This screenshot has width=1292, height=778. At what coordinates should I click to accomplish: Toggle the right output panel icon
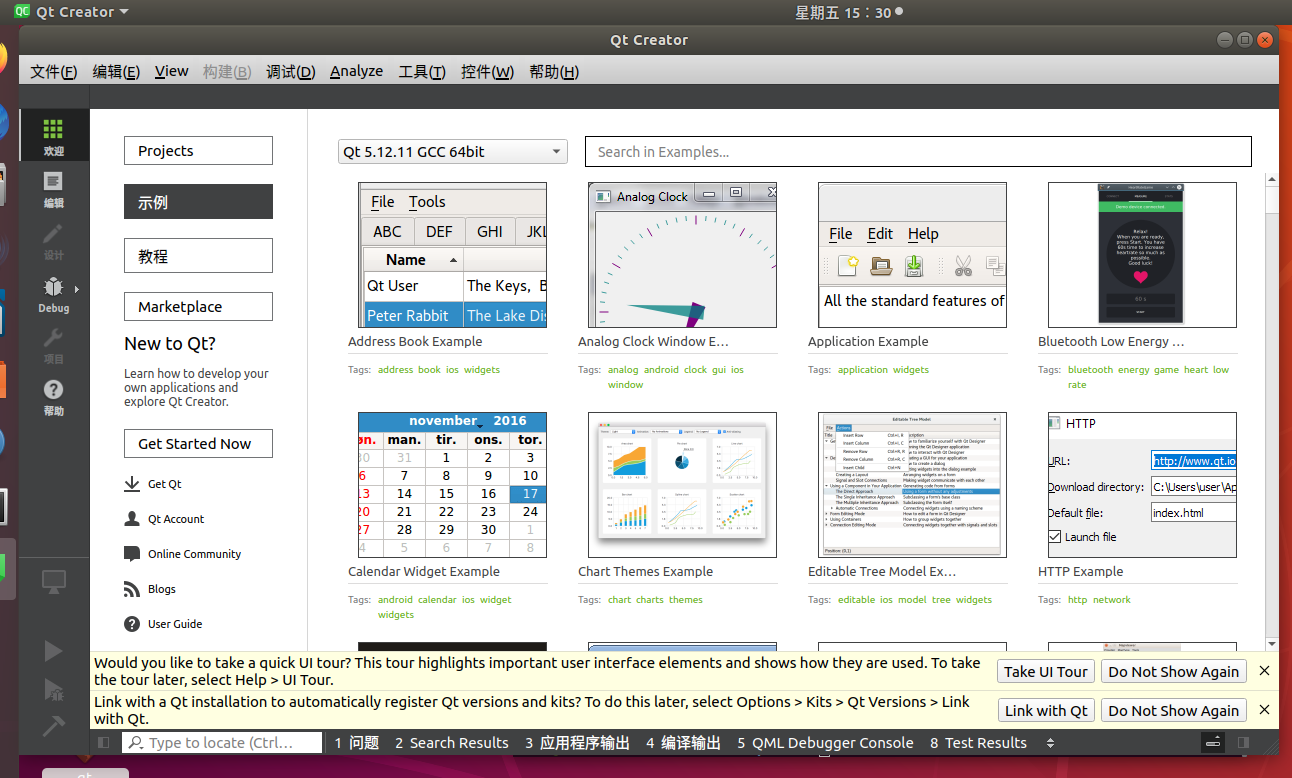[x=1243, y=742]
